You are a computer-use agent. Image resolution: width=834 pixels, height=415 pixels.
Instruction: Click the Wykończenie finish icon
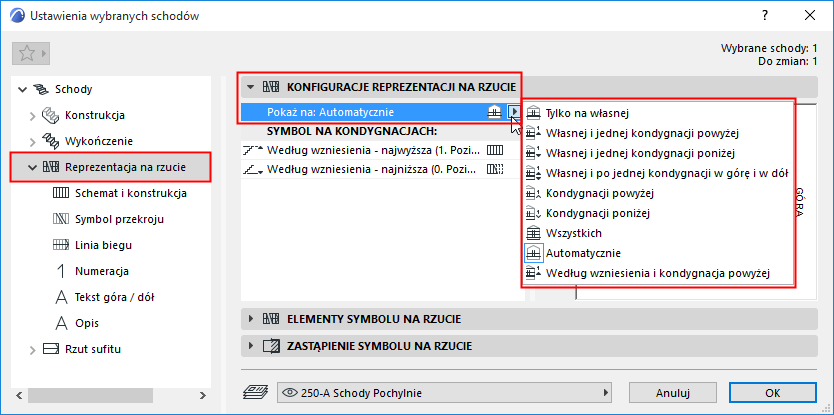click(x=49, y=141)
